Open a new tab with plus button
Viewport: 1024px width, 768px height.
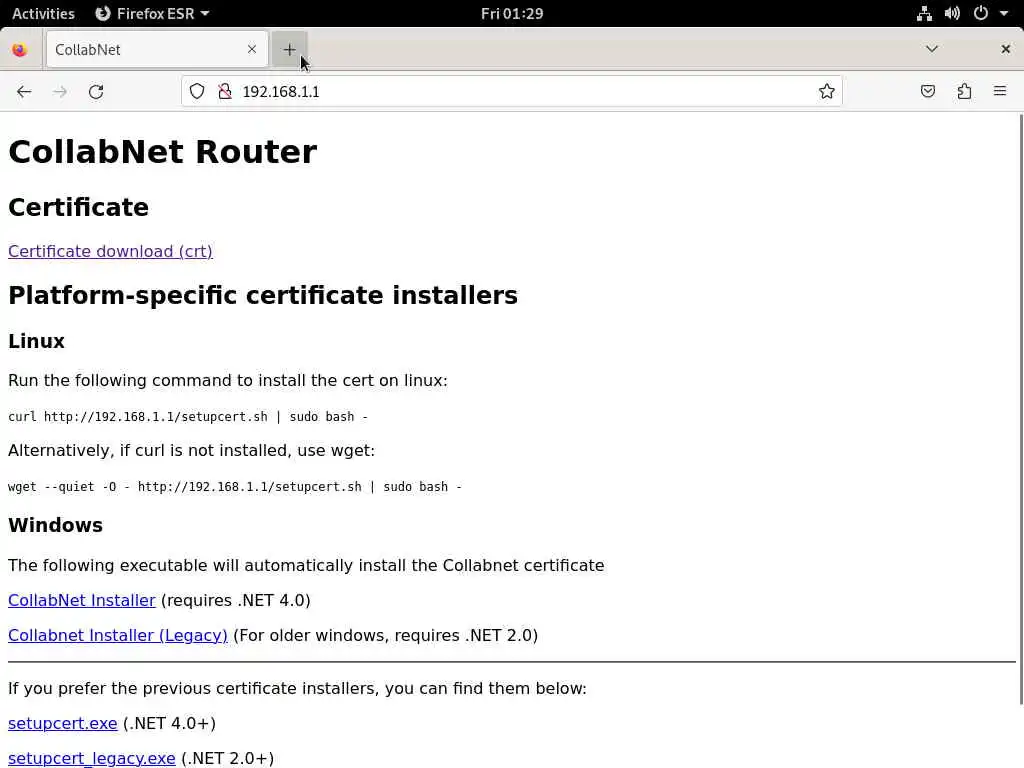289,50
